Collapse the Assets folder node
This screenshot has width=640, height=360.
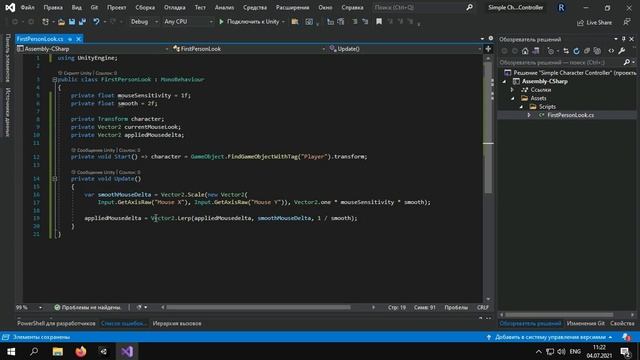point(513,98)
